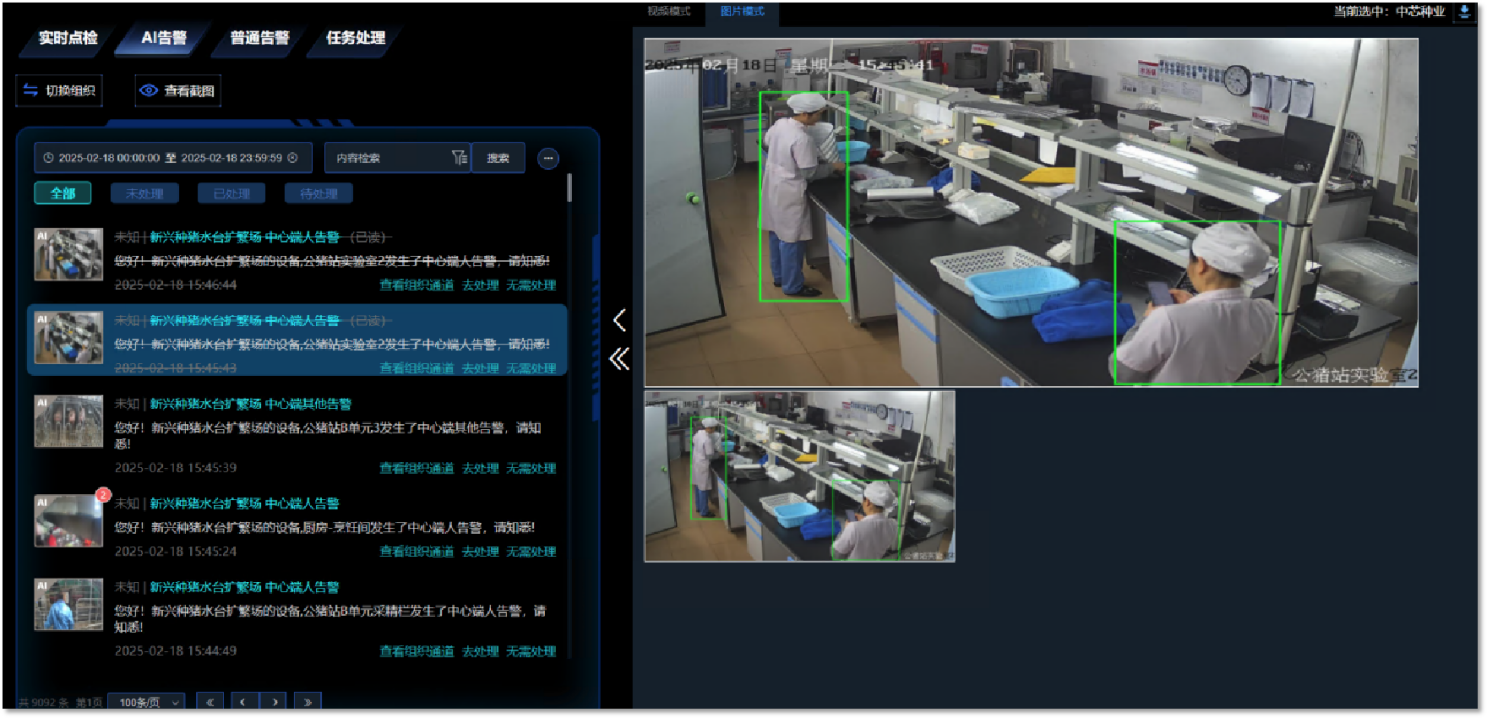Click the 切换组织 swap arrows icon
This screenshot has width=1487, height=718.
click(x=31, y=90)
